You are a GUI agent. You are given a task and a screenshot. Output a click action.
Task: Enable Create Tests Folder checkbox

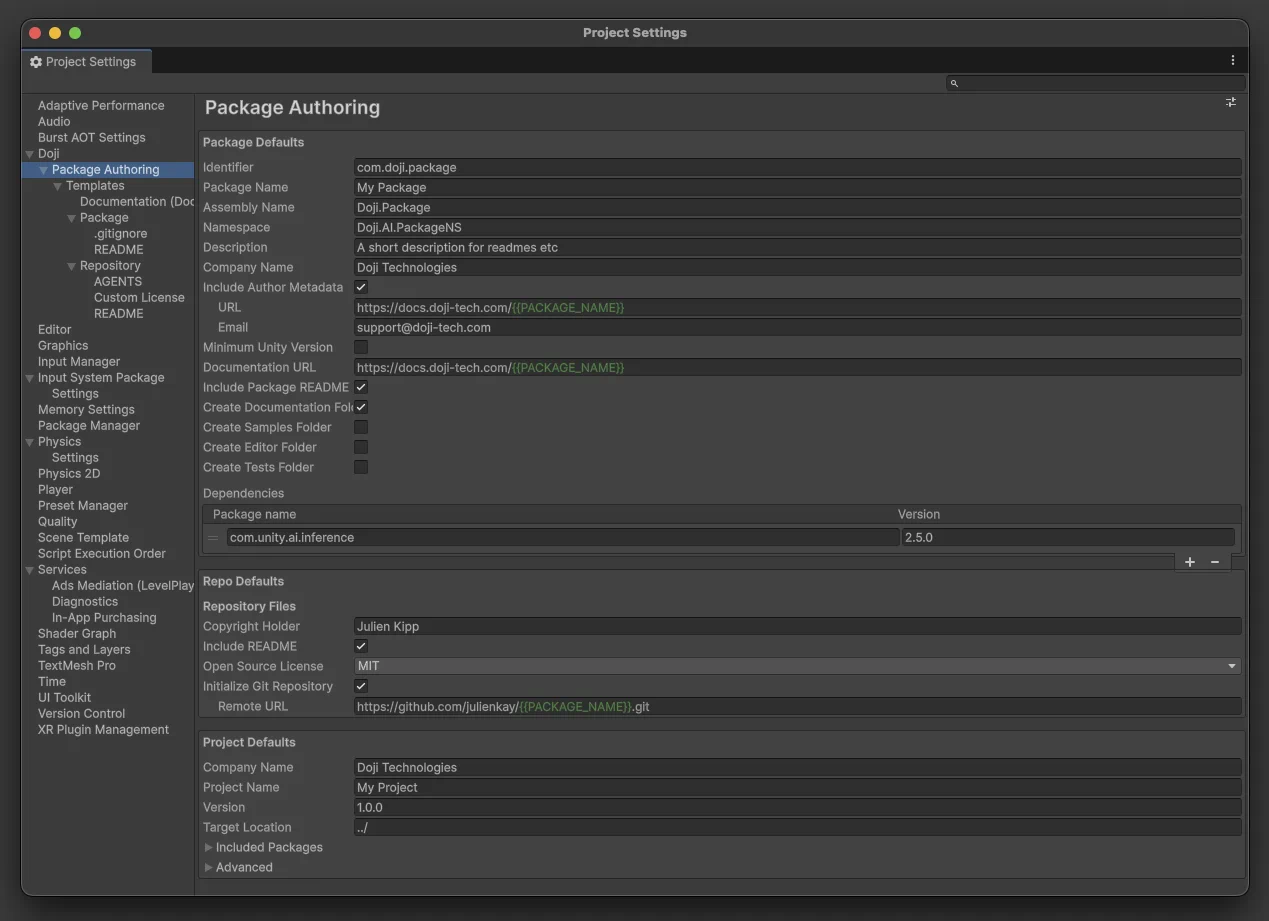coord(361,467)
